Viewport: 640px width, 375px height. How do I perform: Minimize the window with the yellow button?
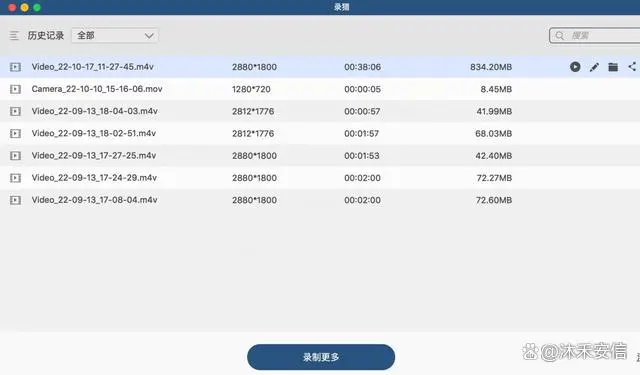click(x=24, y=7)
